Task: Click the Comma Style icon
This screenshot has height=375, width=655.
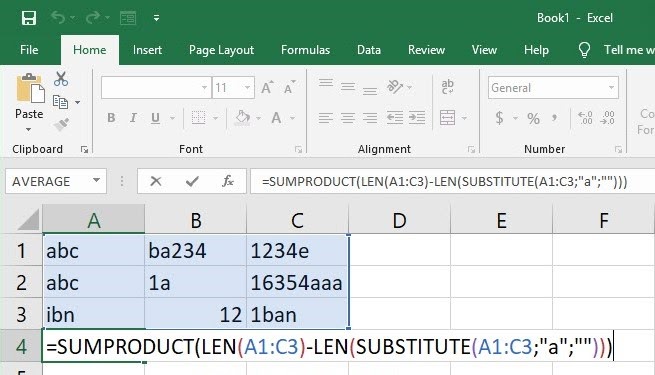Action: [x=554, y=118]
